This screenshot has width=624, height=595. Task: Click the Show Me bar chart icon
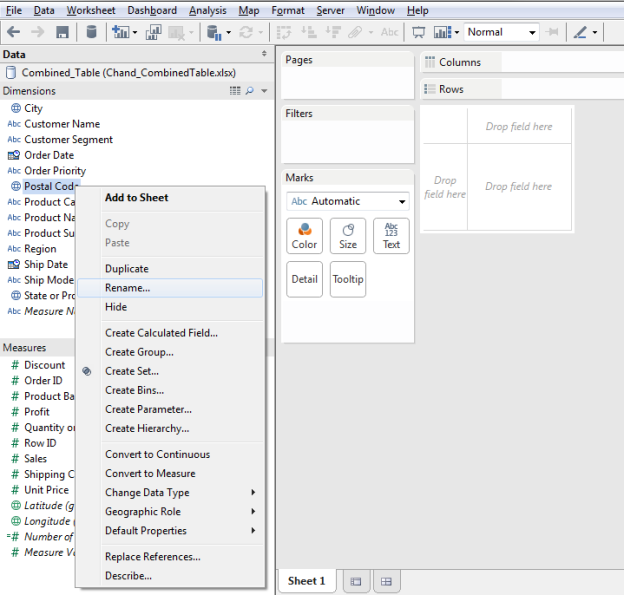point(443,32)
